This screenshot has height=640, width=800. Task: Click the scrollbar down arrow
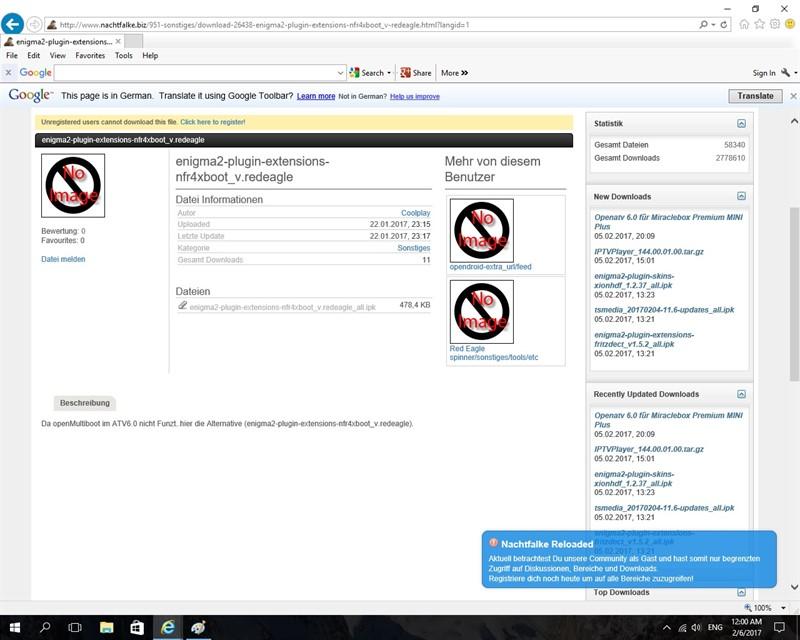(x=794, y=587)
